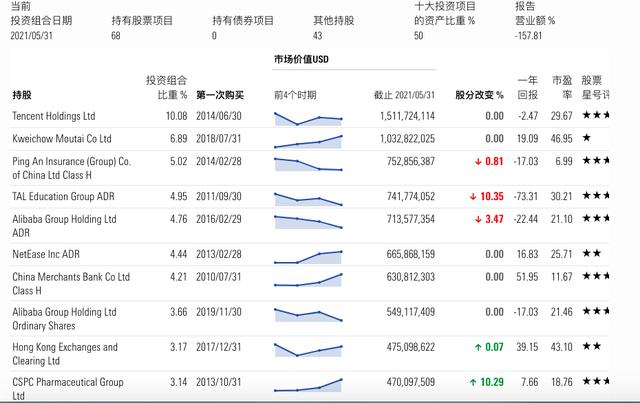Viewport: 640px width, 403px height.
Task: Select TAL Education one-year return -73.31
Action: (526, 197)
